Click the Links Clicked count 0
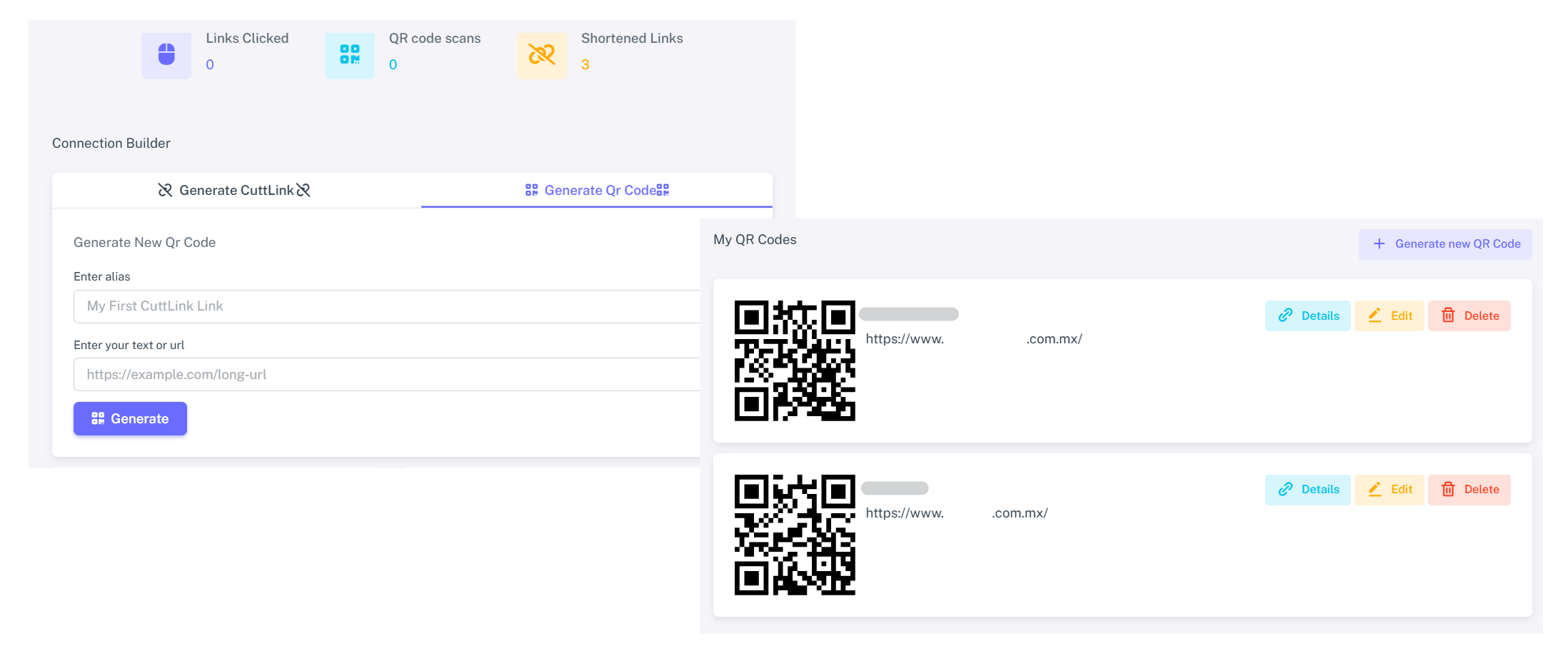Screen dimensions: 1568x651 (210, 65)
